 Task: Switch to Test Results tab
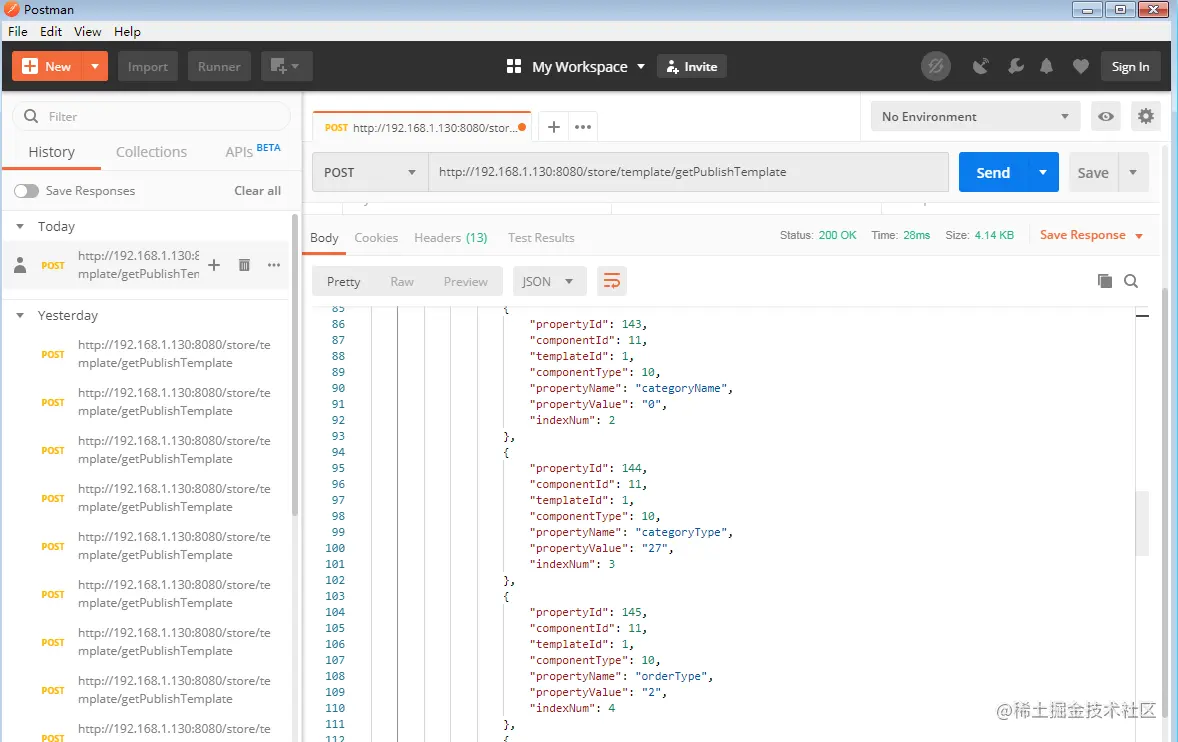[x=541, y=237]
